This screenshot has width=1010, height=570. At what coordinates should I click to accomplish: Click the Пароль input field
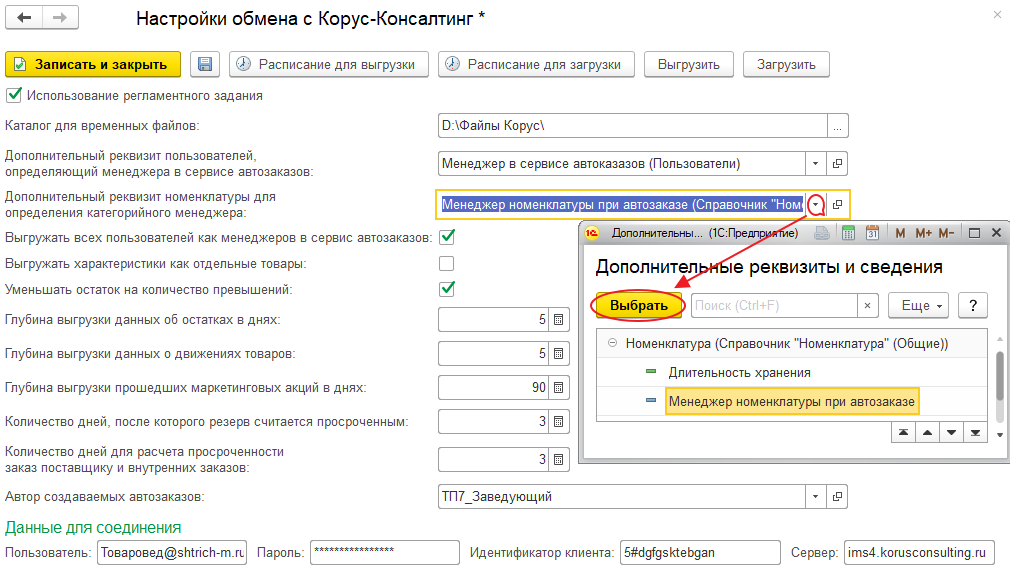(385, 553)
